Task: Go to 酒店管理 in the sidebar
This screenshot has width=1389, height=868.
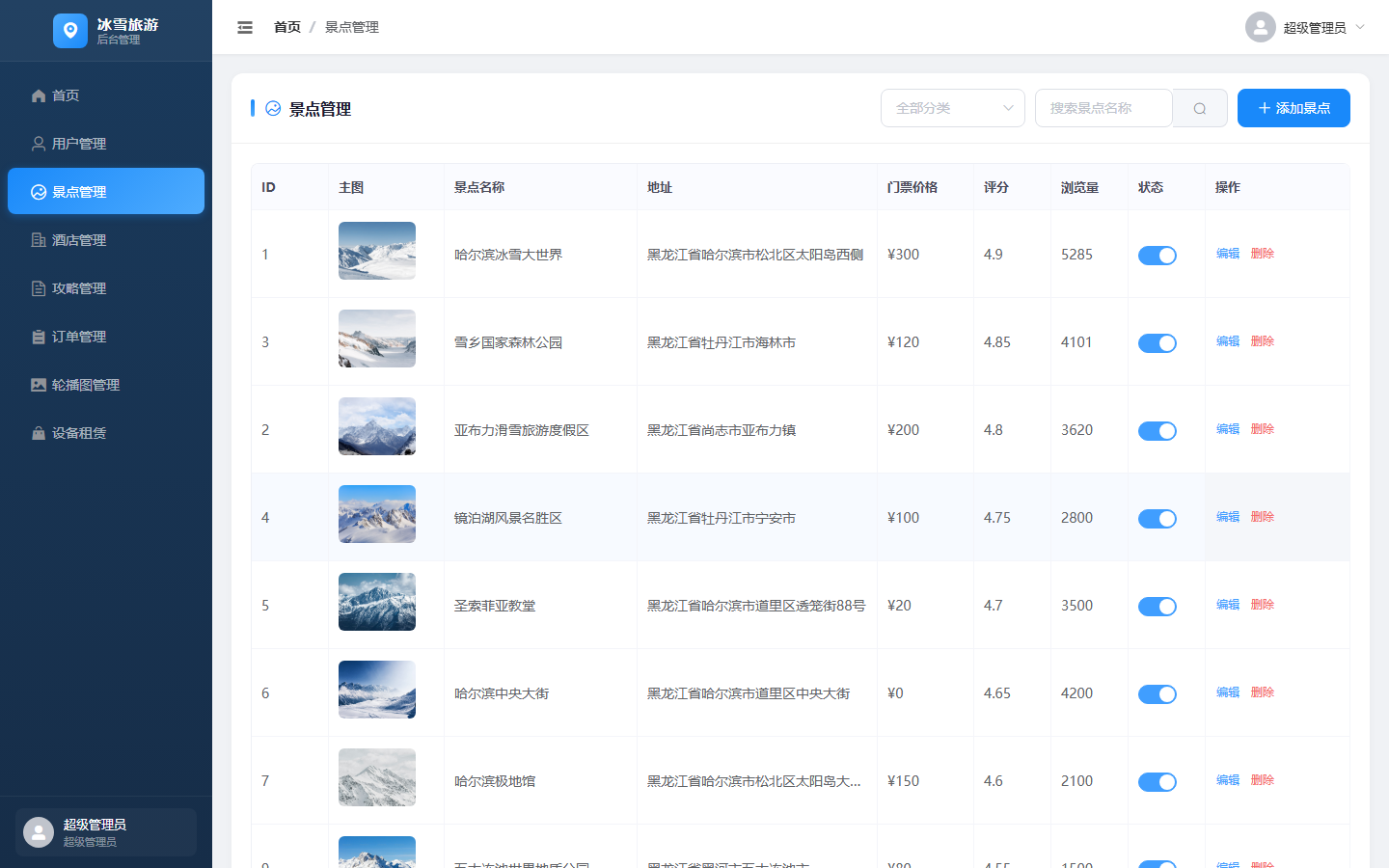Action: [106, 239]
